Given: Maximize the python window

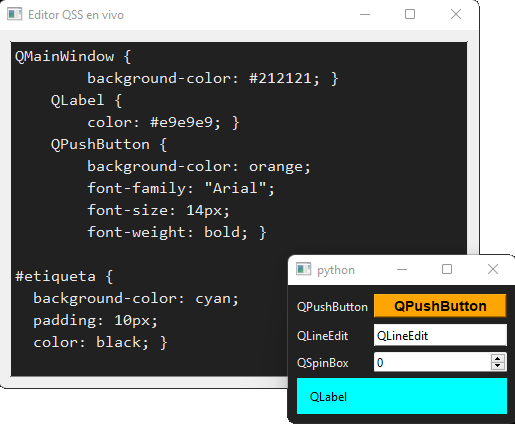Looking at the screenshot, I should point(447,269).
